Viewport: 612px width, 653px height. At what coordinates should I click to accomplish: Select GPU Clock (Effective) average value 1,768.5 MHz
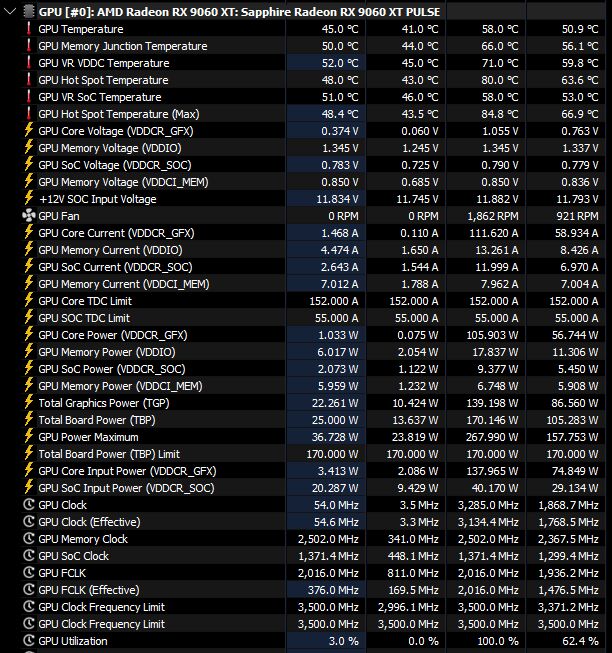568,522
